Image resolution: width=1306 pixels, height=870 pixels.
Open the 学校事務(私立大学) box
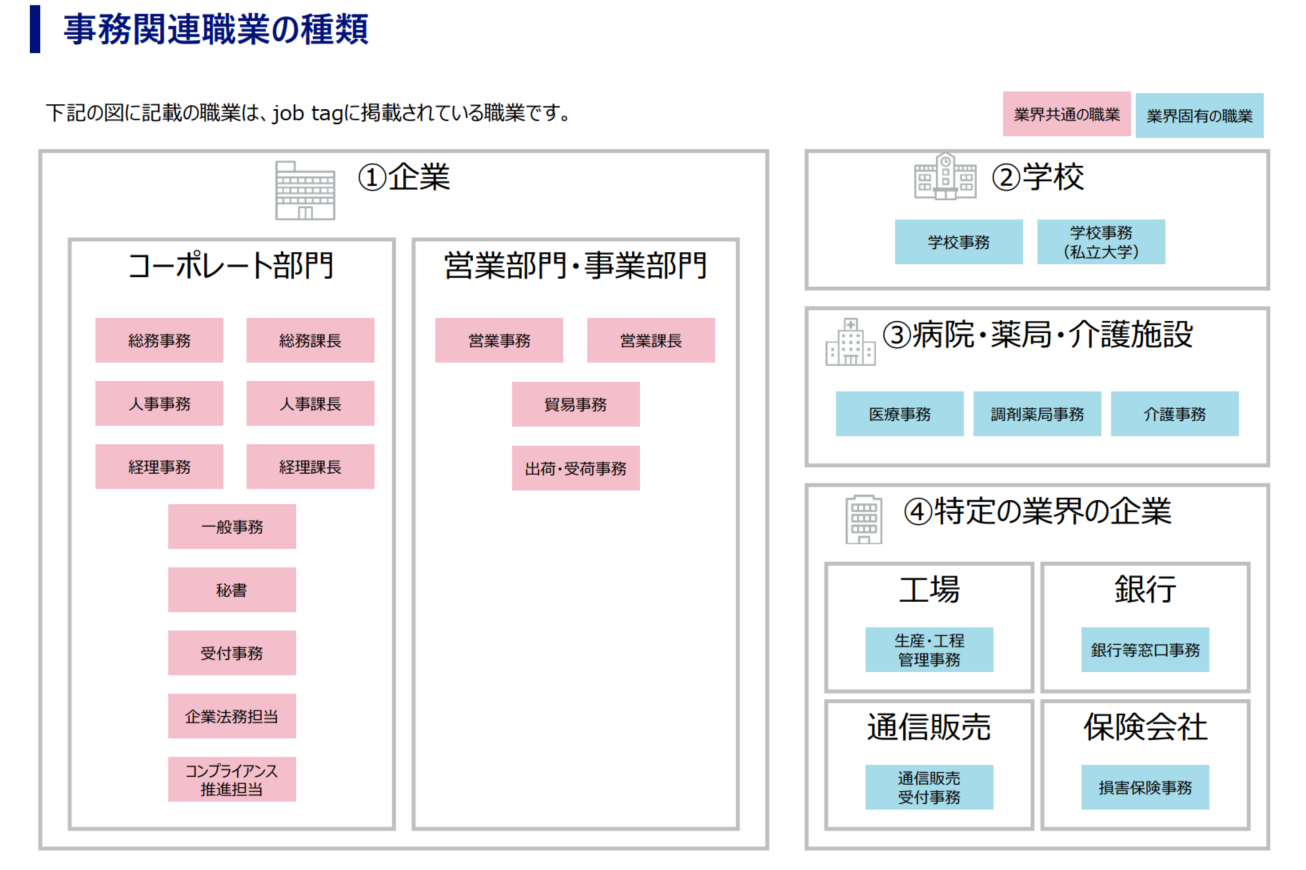point(1100,242)
